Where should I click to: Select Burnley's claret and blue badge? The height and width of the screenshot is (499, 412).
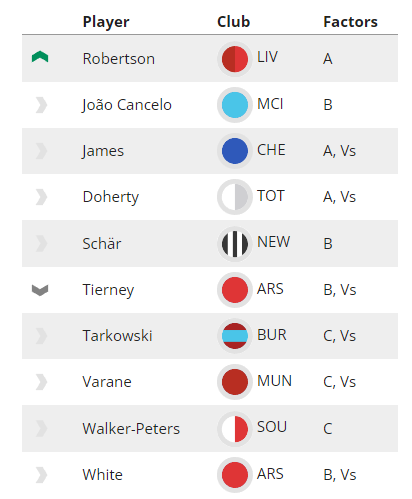pyautogui.click(x=235, y=336)
